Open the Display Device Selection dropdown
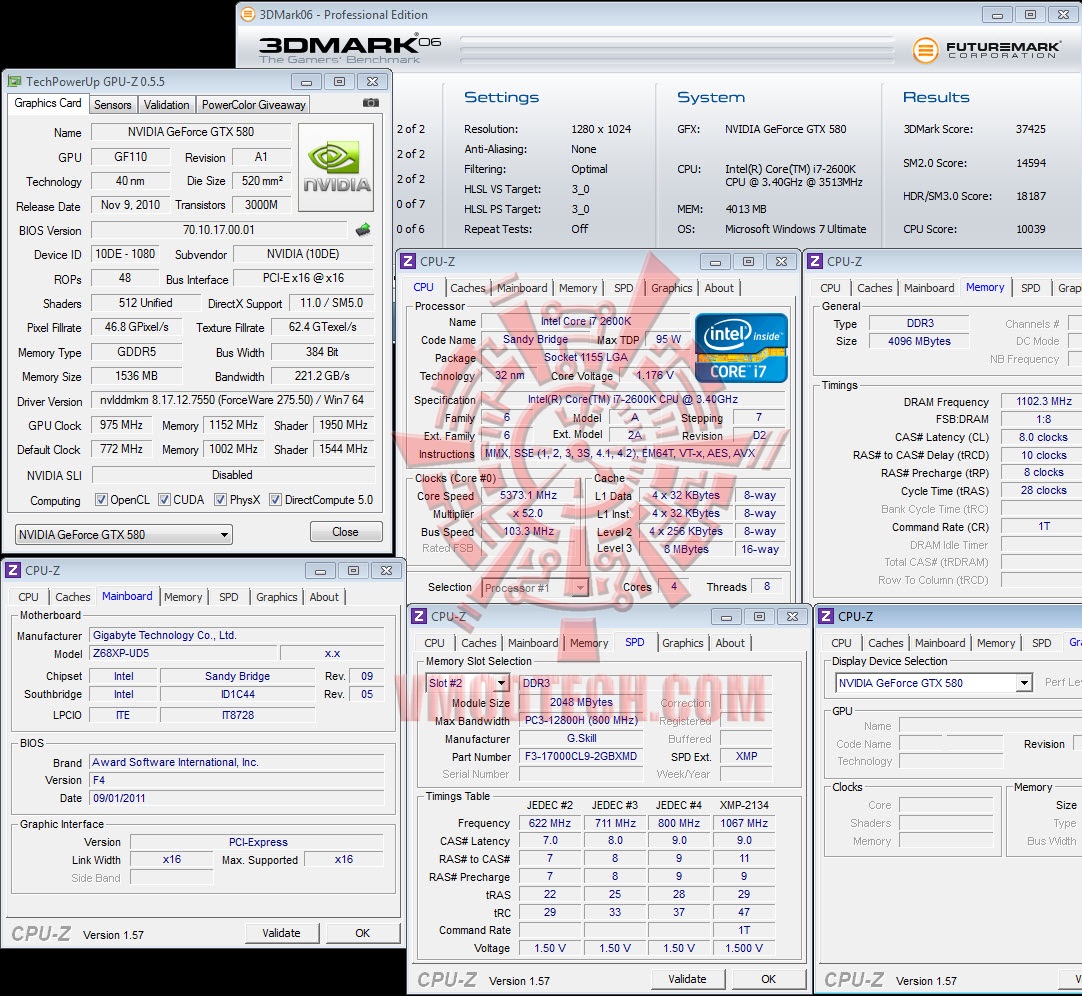The height and width of the screenshot is (996, 1082). (x=1023, y=683)
